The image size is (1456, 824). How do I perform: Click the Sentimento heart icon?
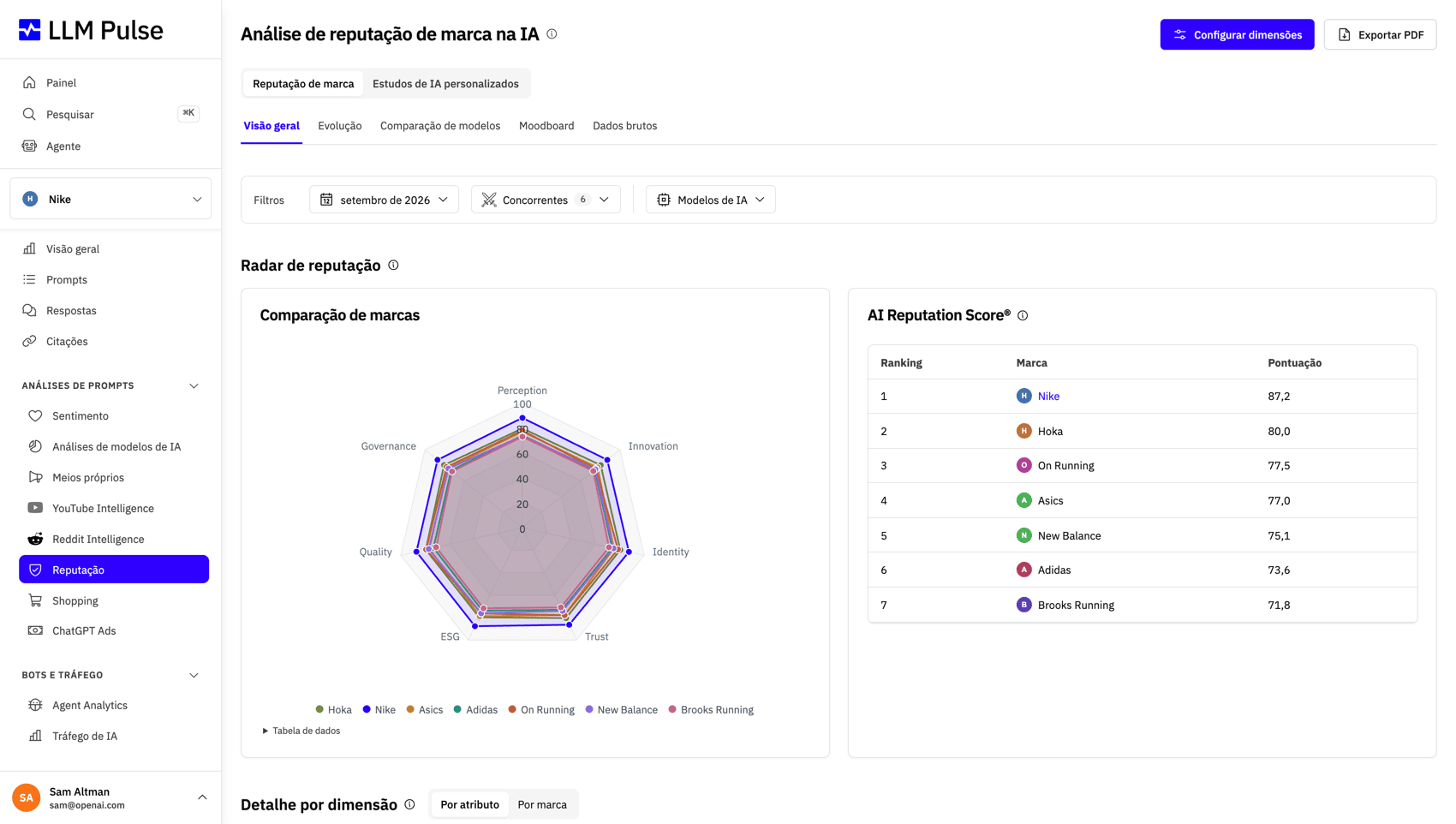click(x=35, y=415)
